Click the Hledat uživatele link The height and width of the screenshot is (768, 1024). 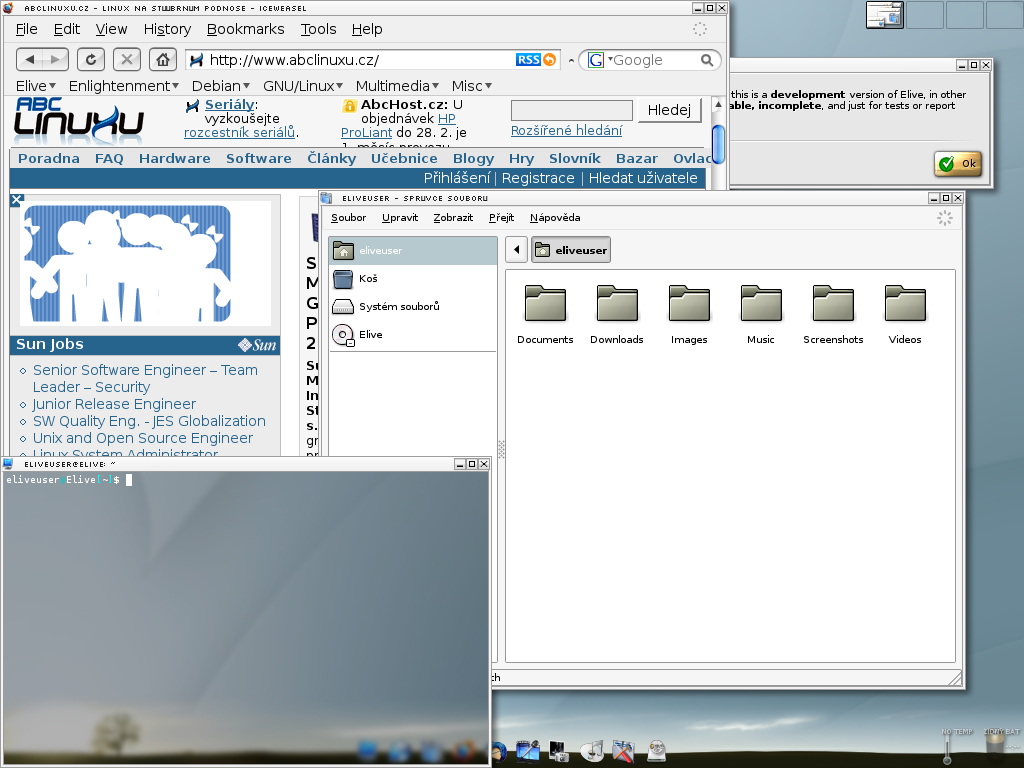643,178
